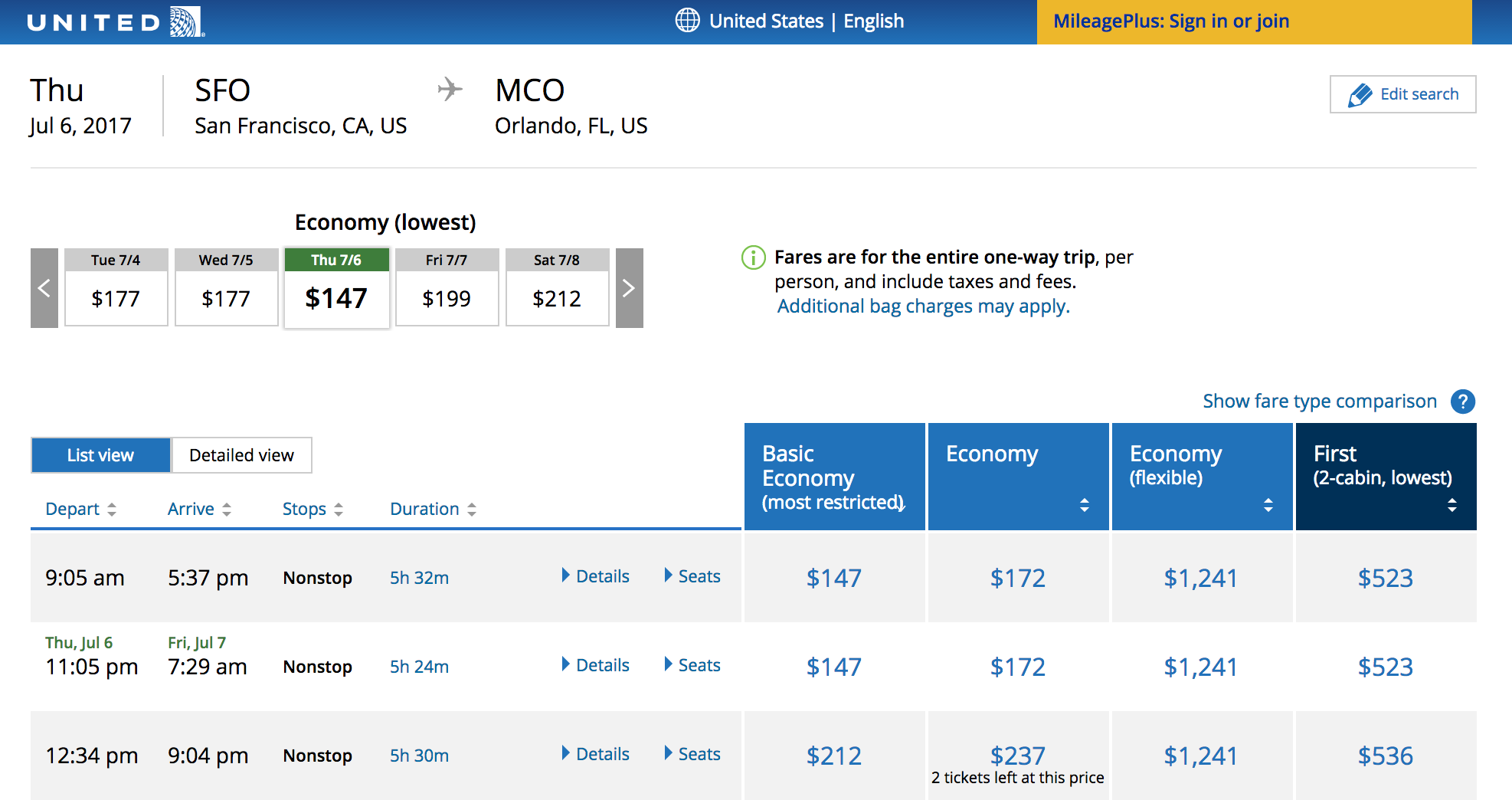Click the fares info circle icon
This screenshot has height=800, width=1512.
point(753,257)
